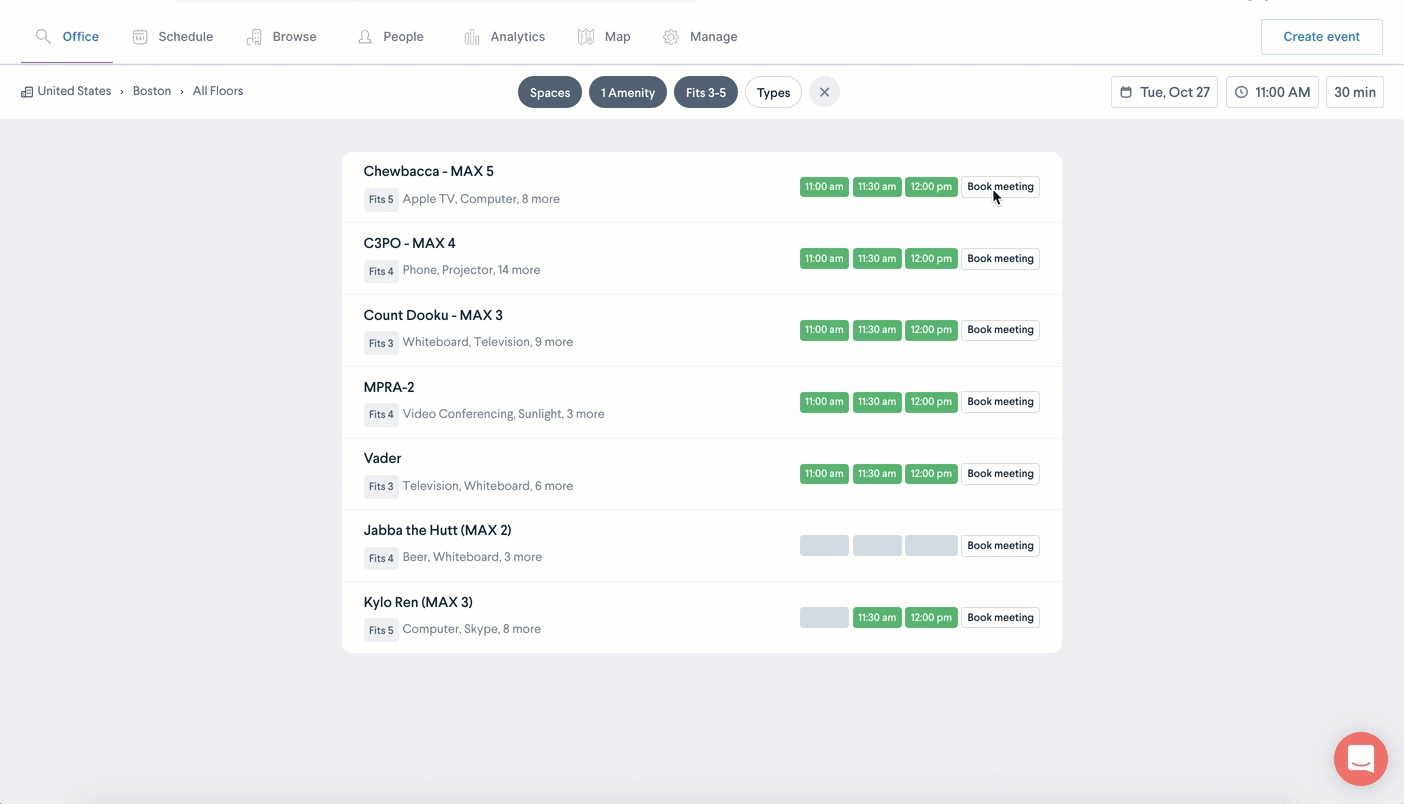Click Beer, Whiteboard, 3 more amenities
This screenshot has width=1404, height=804.
pyautogui.click(x=472, y=557)
